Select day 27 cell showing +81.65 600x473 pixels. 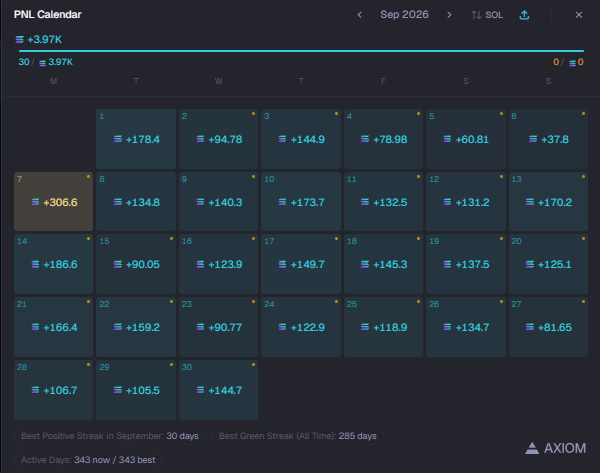coord(548,327)
